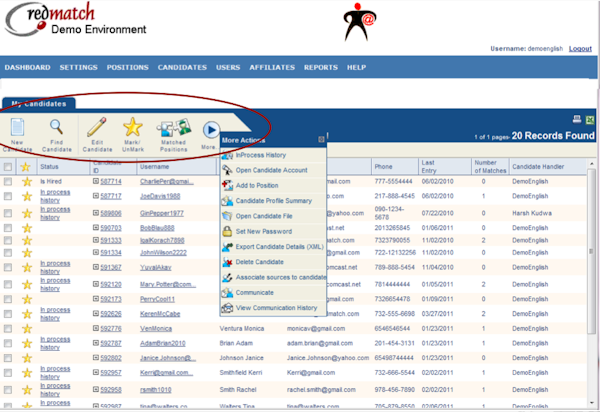Expand the plus box beside 590703

pyautogui.click(x=96, y=228)
